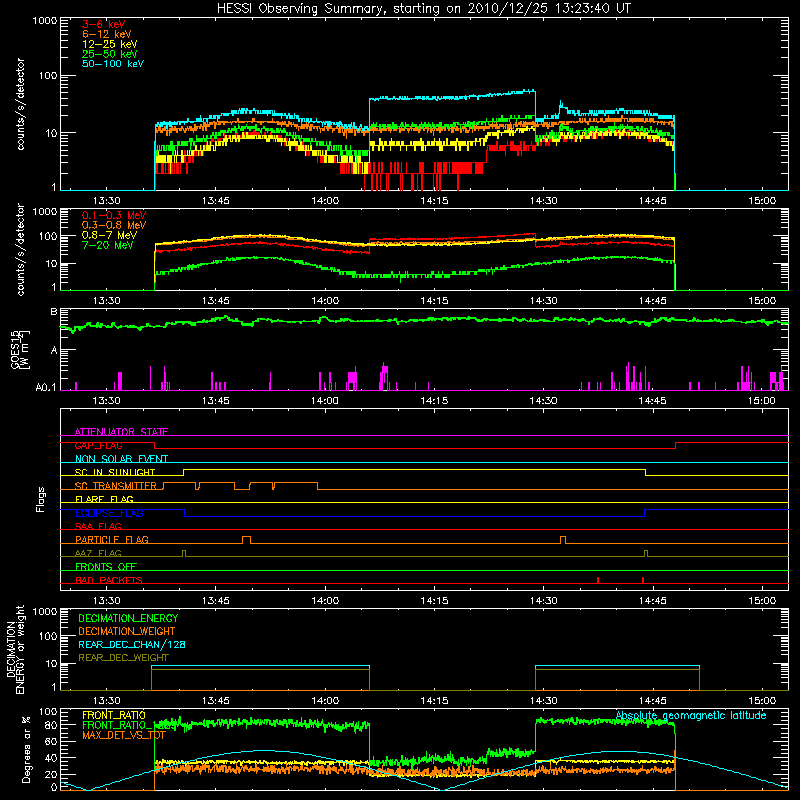Click the A0.1 tick label on GOES axis
The width and height of the screenshot is (800, 800).
point(46,388)
